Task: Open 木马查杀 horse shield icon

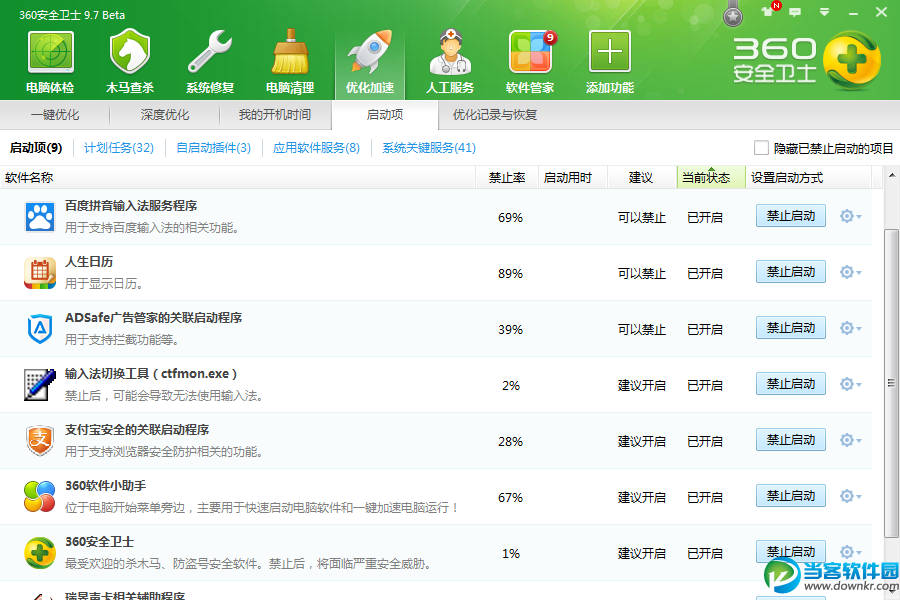Action: coord(130,53)
